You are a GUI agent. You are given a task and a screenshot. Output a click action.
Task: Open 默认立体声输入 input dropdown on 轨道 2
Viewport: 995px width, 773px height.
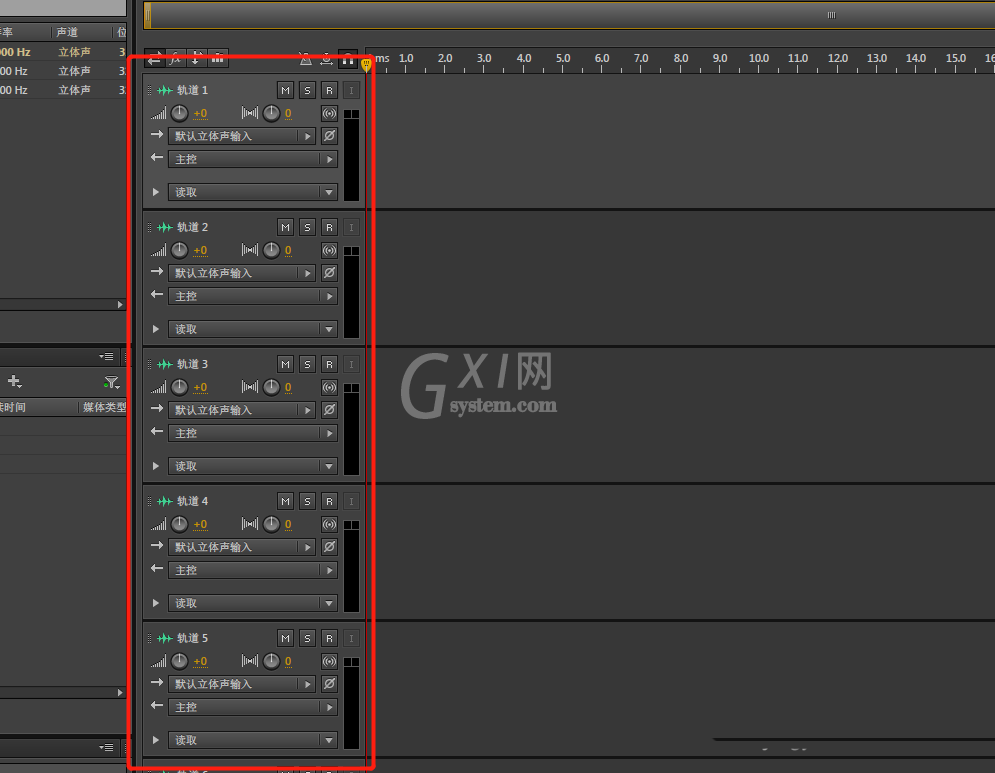[x=242, y=273]
